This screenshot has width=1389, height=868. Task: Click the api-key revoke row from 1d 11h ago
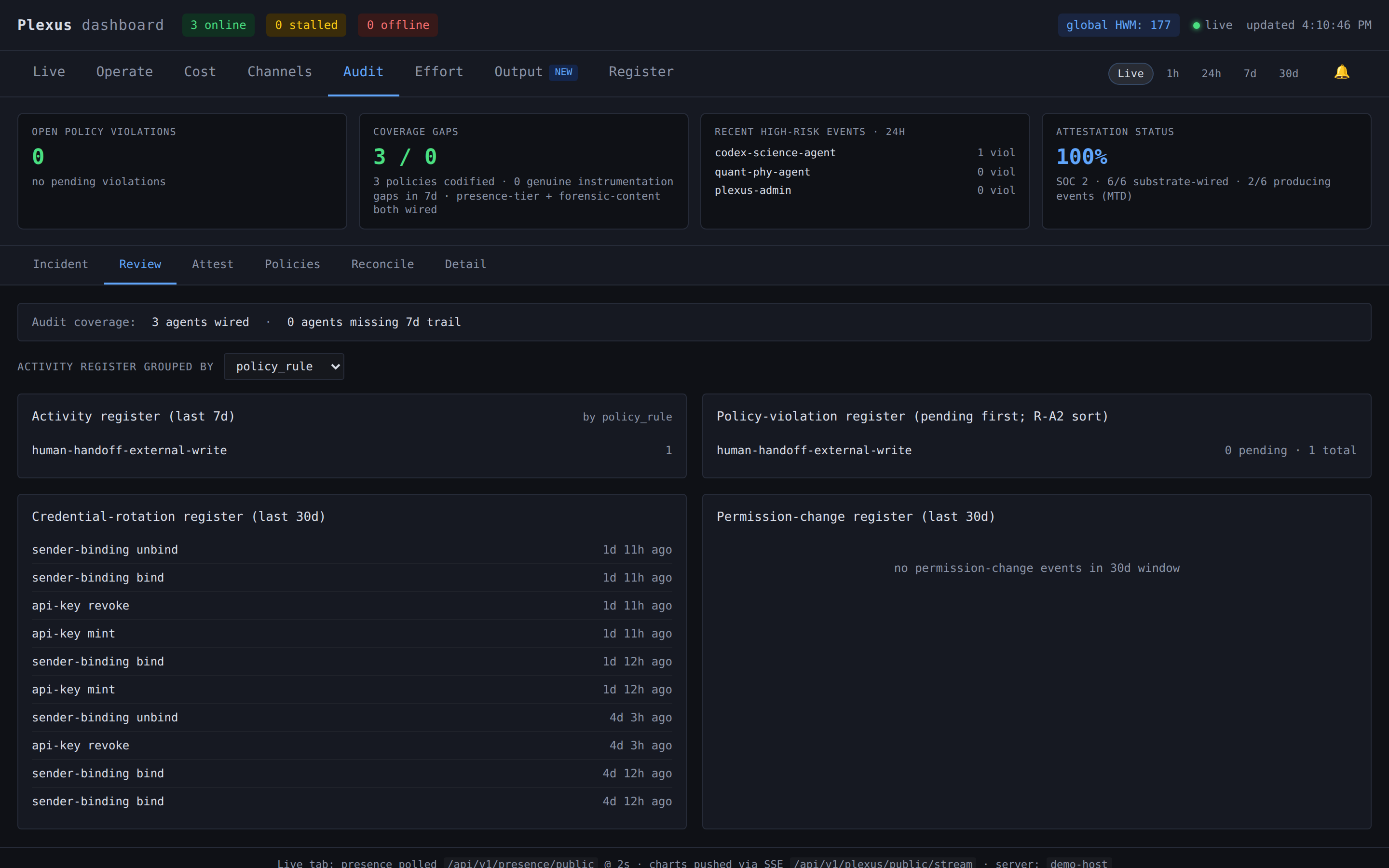click(352, 606)
